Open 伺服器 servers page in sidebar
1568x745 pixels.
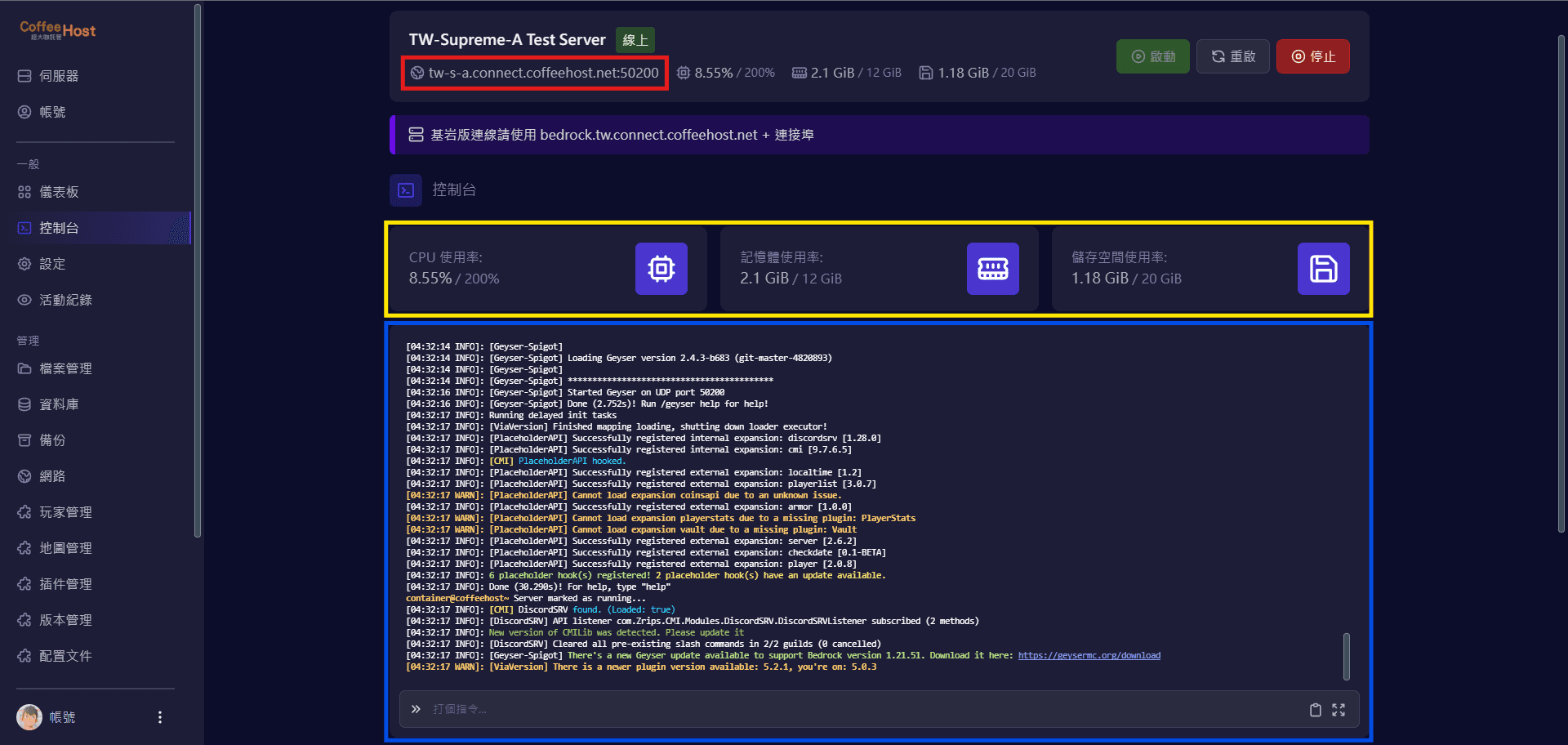(96, 76)
